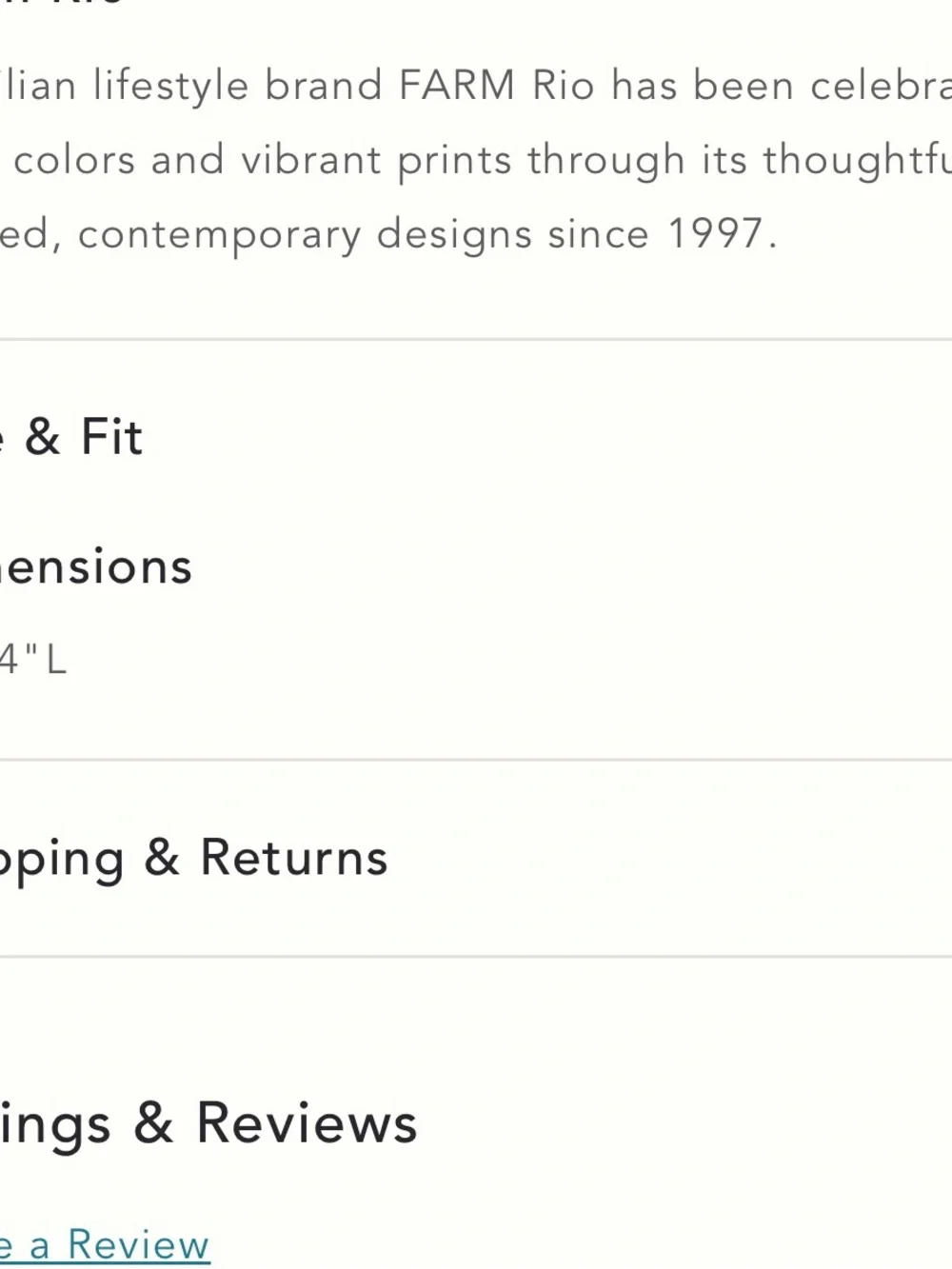Image resolution: width=952 pixels, height=1269 pixels.
Task: Click 'contemporary designs' in the brand text
Action: (x=305, y=235)
